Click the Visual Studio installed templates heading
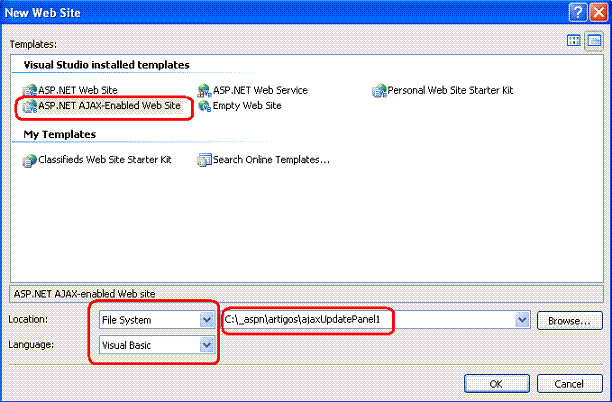 click(x=107, y=65)
